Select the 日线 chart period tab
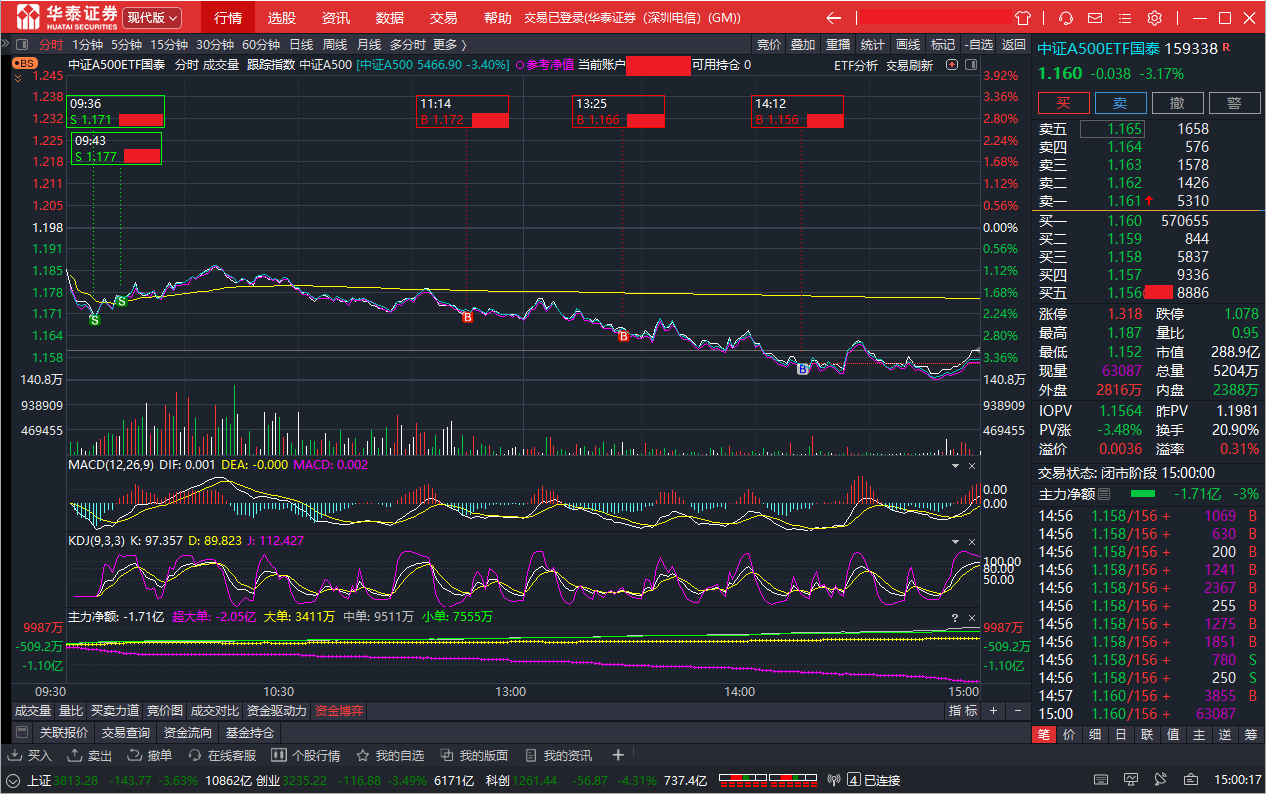The height and width of the screenshot is (794, 1266). (301, 44)
